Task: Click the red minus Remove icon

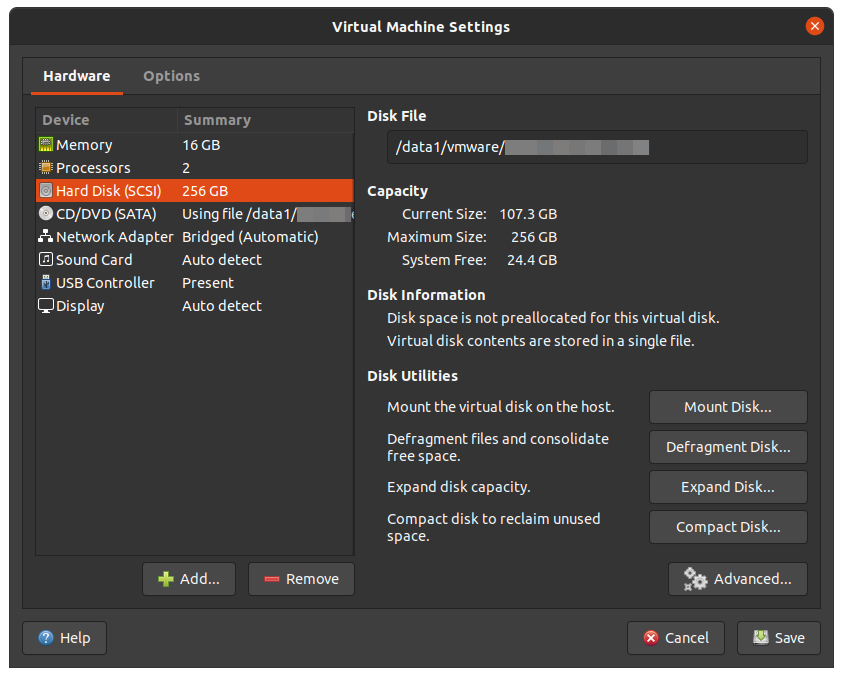Action: click(270, 578)
